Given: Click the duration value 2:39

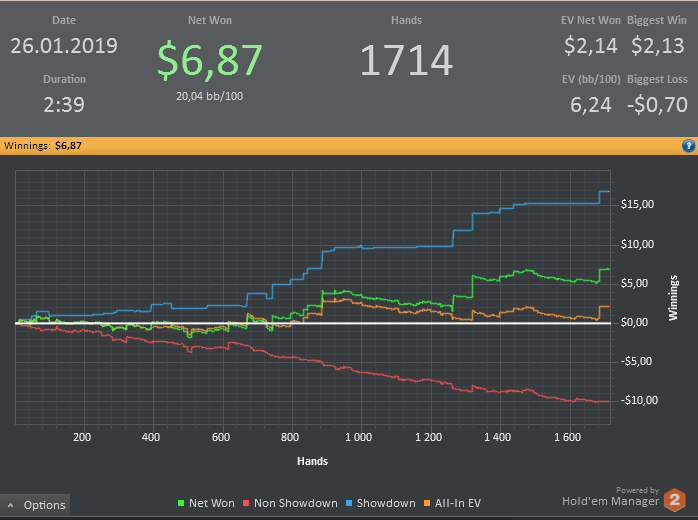Looking at the screenshot, I should (x=64, y=105).
